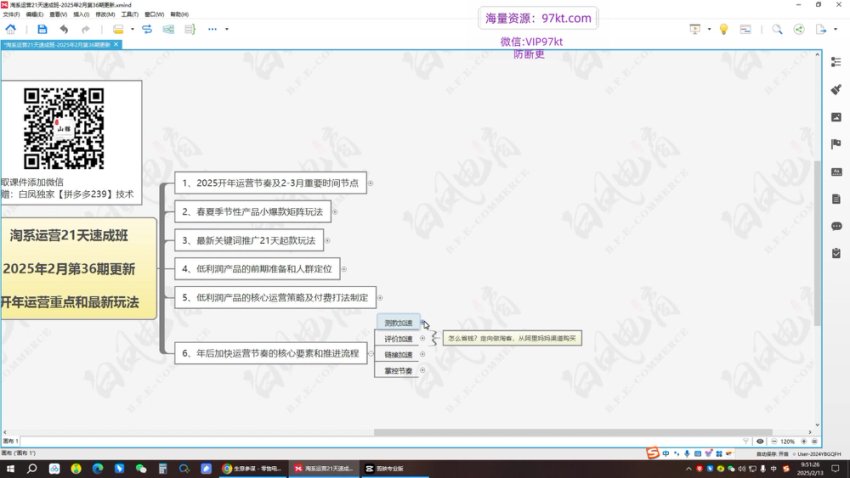
Task: Click the lightbulb Brainstorming icon
Action: (723, 29)
